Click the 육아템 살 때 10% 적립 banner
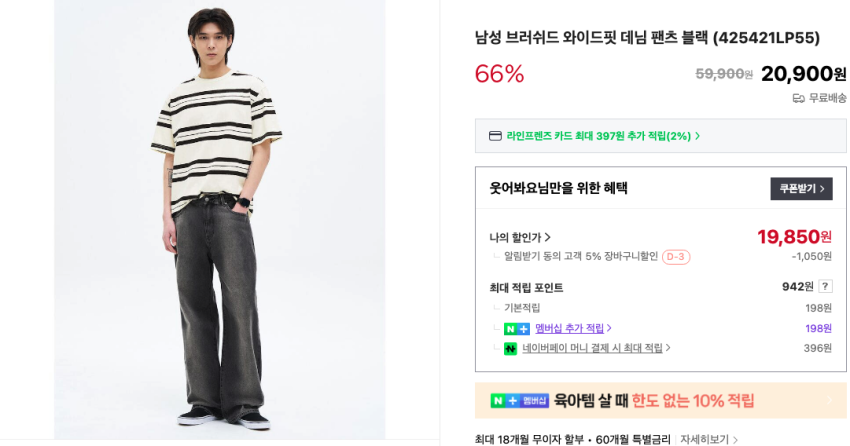 (654, 400)
